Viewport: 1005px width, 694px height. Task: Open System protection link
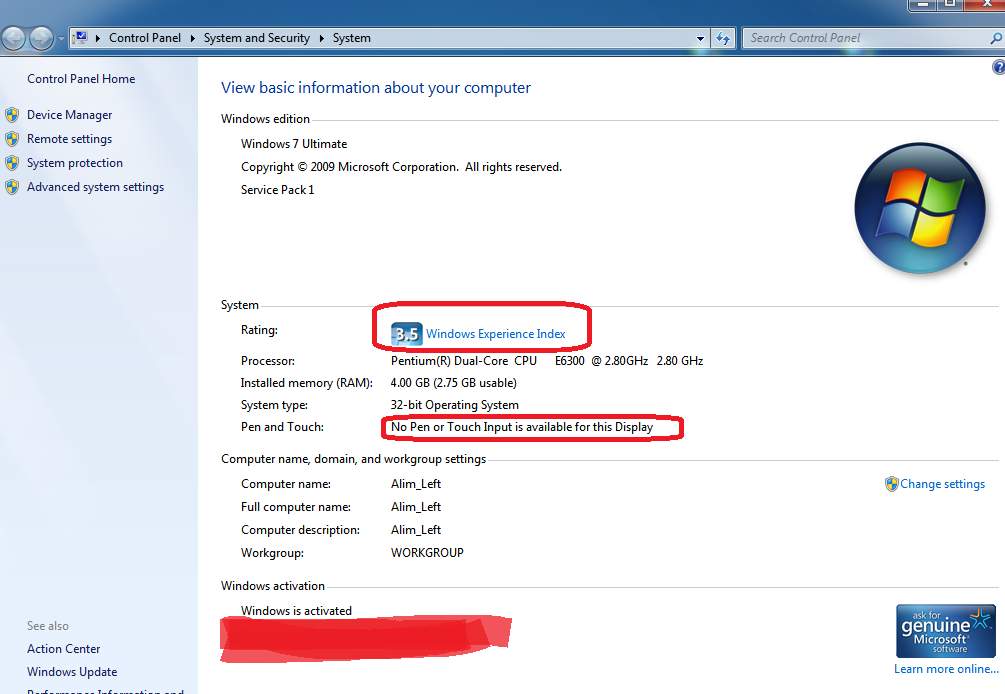[x=74, y=163]
